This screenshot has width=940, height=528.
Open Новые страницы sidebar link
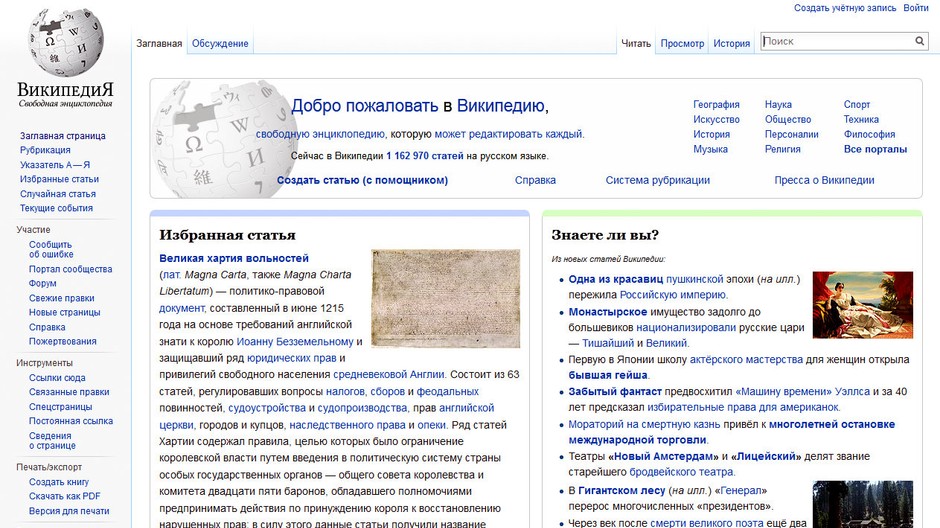point(64,312)
